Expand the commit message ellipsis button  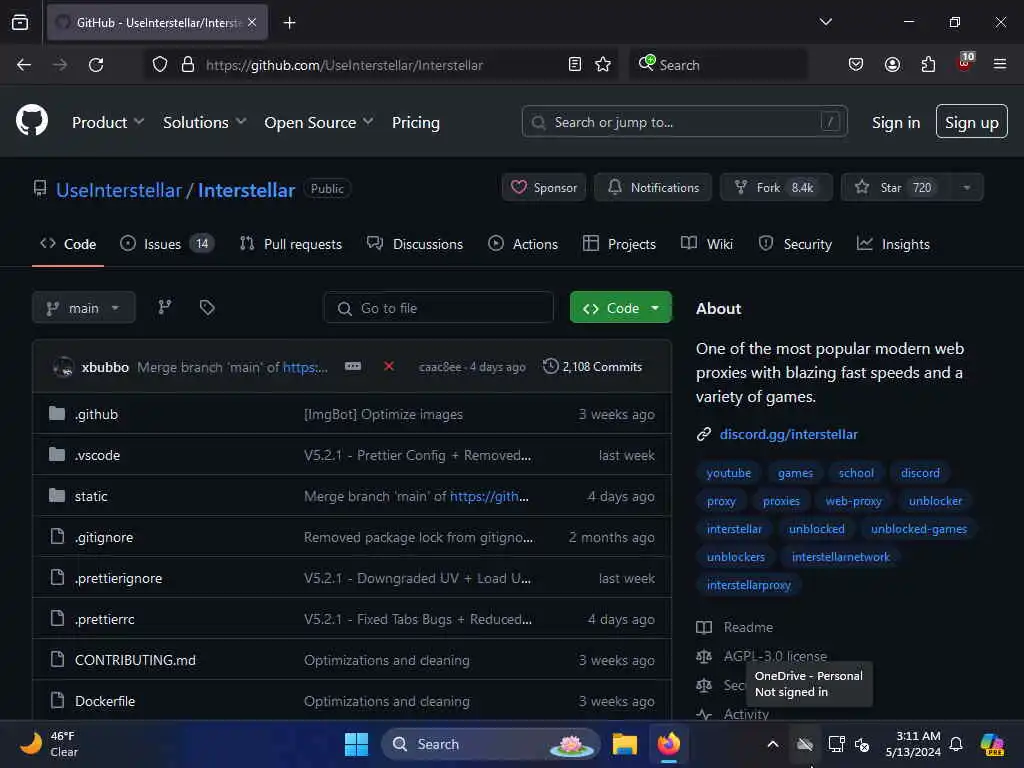(x=353, y=366)
